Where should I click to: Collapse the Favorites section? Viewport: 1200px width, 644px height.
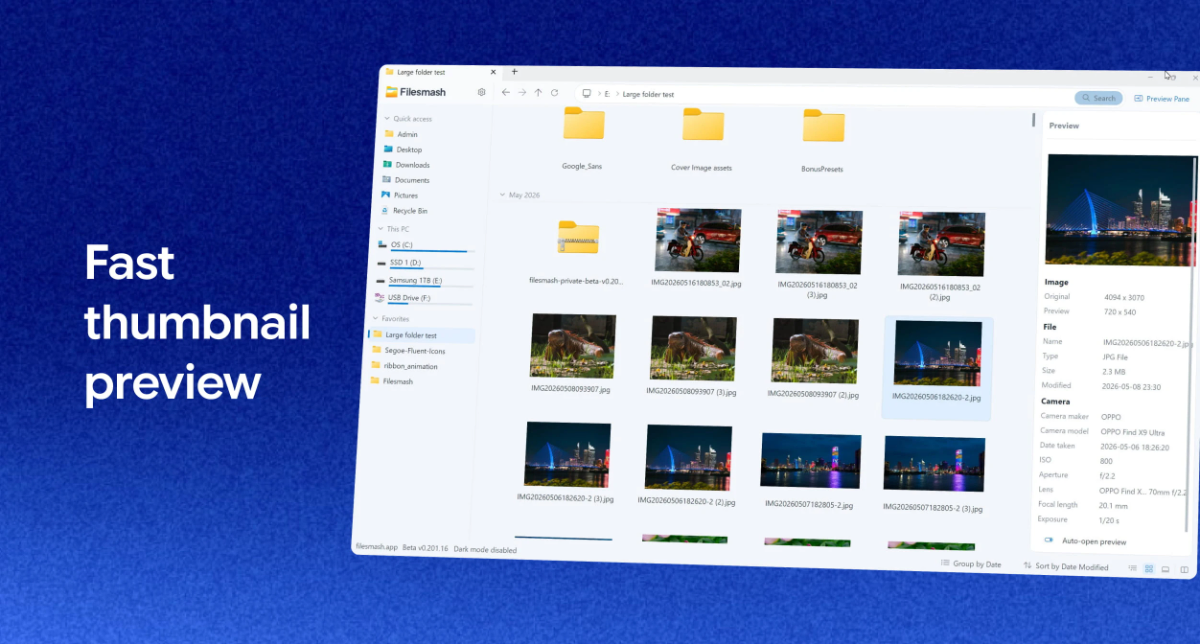point(375,319)
